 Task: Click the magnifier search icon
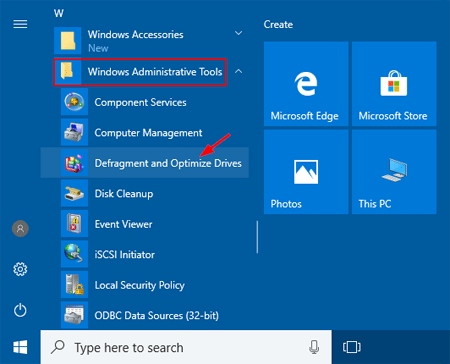[58, 347]
